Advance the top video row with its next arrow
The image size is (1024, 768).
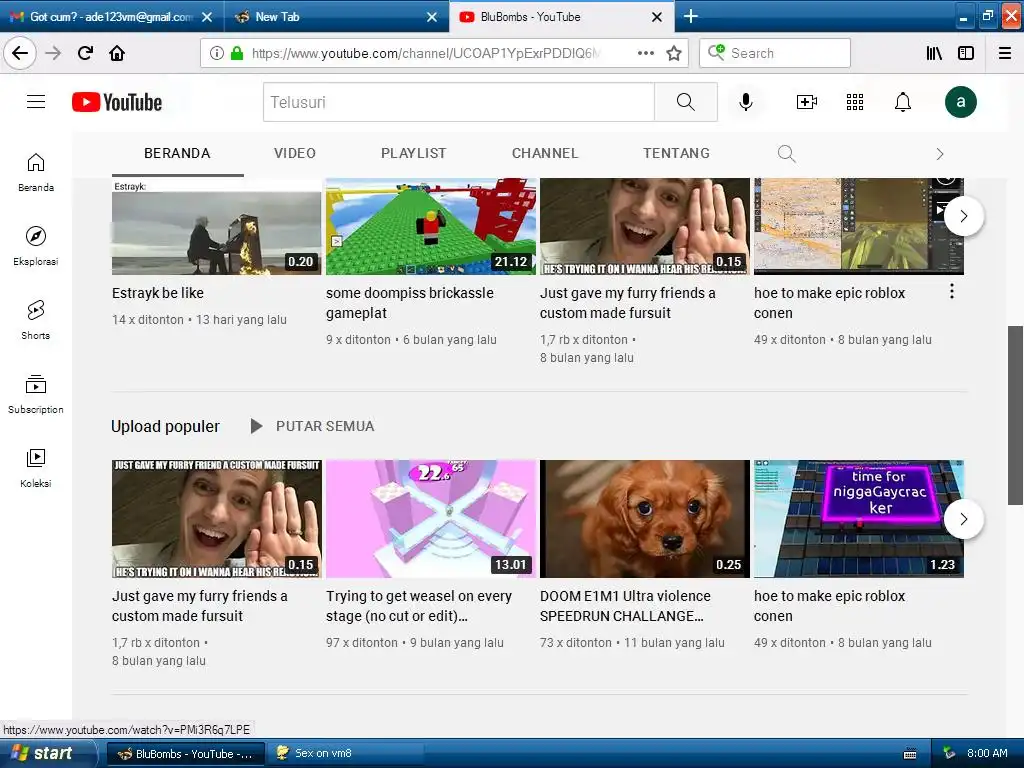coord(963,216)
